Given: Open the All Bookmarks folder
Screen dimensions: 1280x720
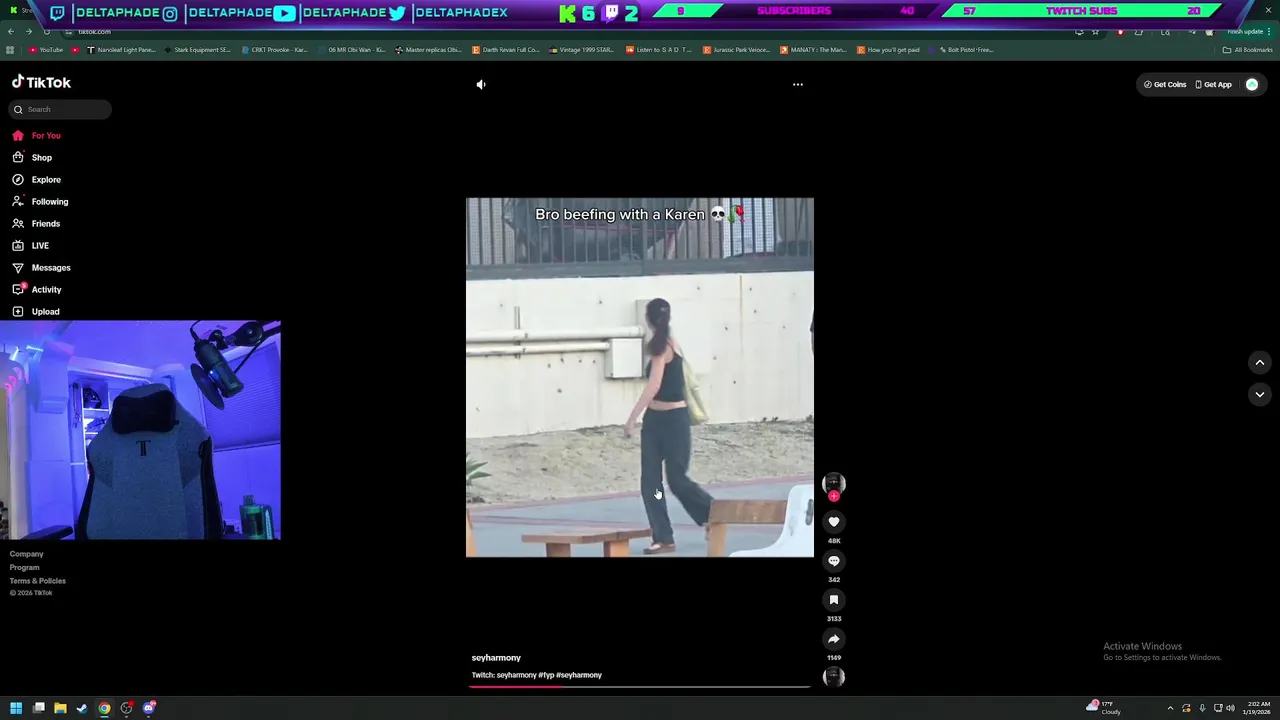Looking at the screenshot, I should pos(1248,50).
